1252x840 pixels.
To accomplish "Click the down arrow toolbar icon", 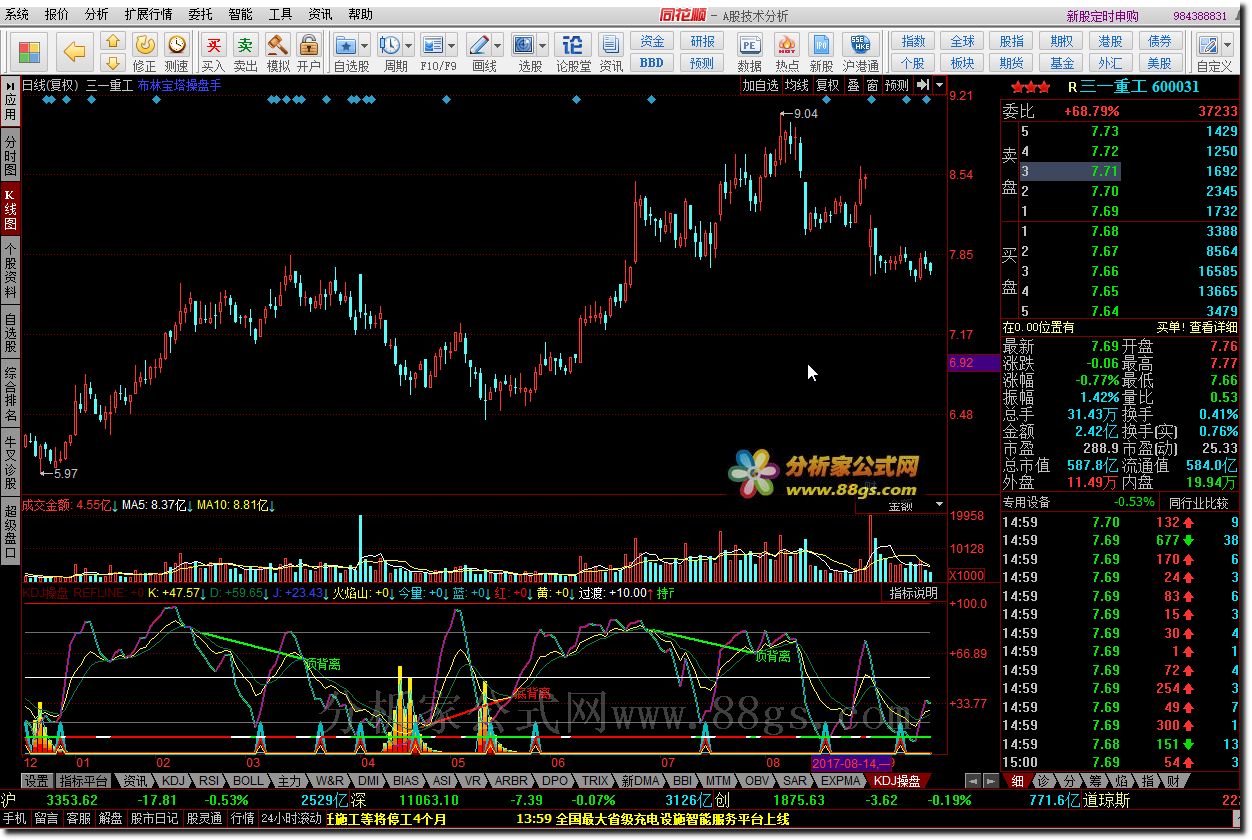I will (113, 62).
